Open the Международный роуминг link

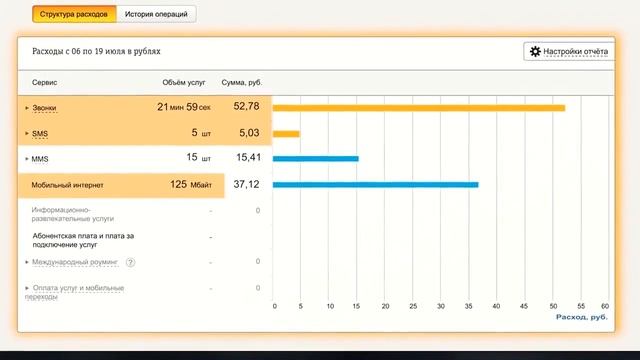point(75,262)
